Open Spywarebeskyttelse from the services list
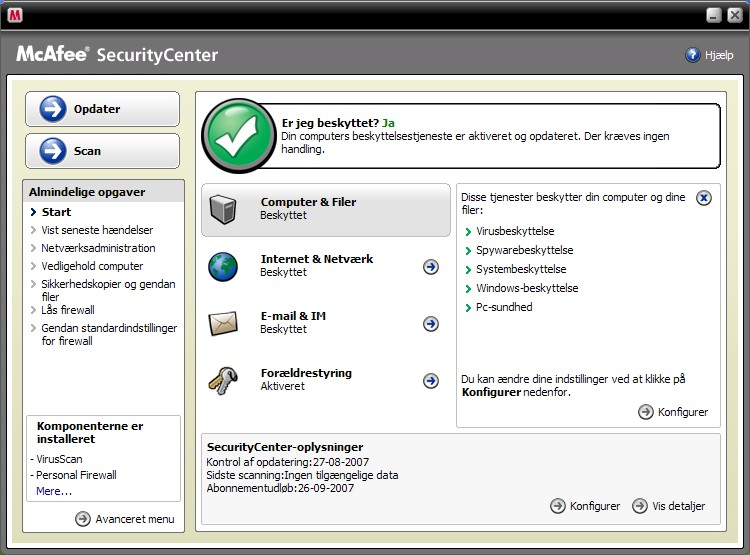 (524, 250)
